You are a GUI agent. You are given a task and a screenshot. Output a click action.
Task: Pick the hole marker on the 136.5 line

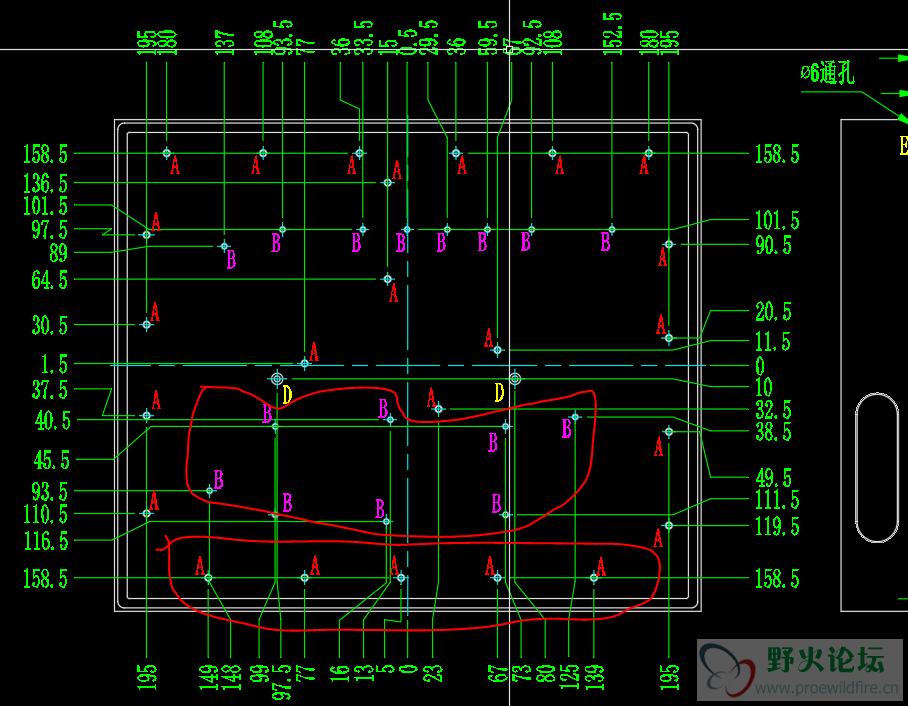click(x=388, y=183)
